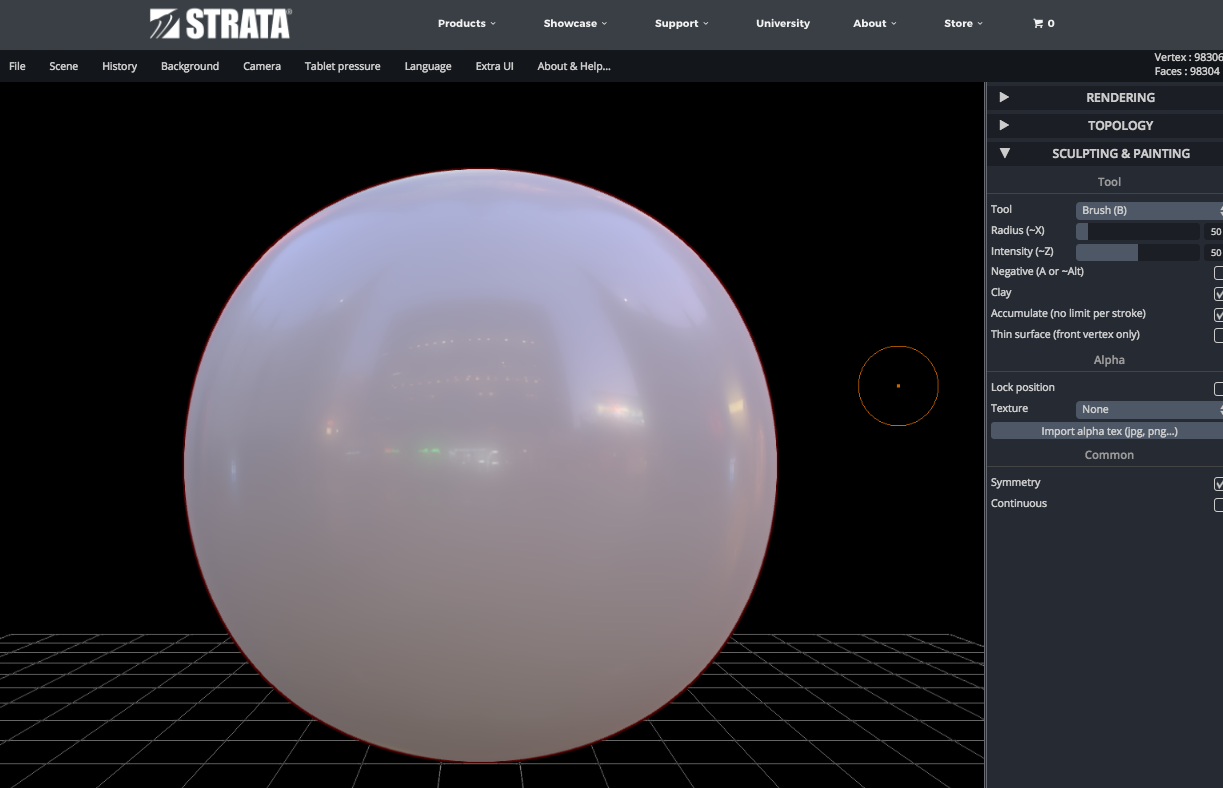The height and width of the screenshot is (788, 1223).
Task: Open the Tool dropdown showing Brush (B)
Action: [x=1148, y=210]
